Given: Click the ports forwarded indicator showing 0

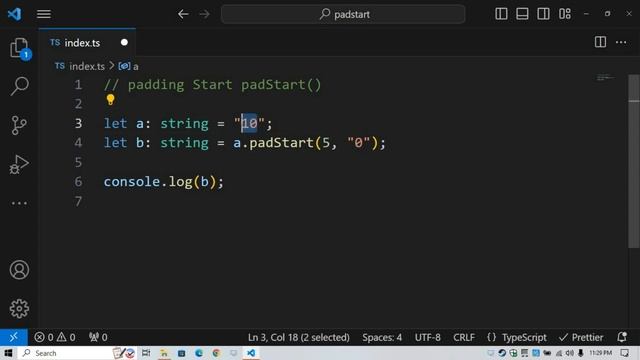Looking at the screenshot, I should [98, 337].
